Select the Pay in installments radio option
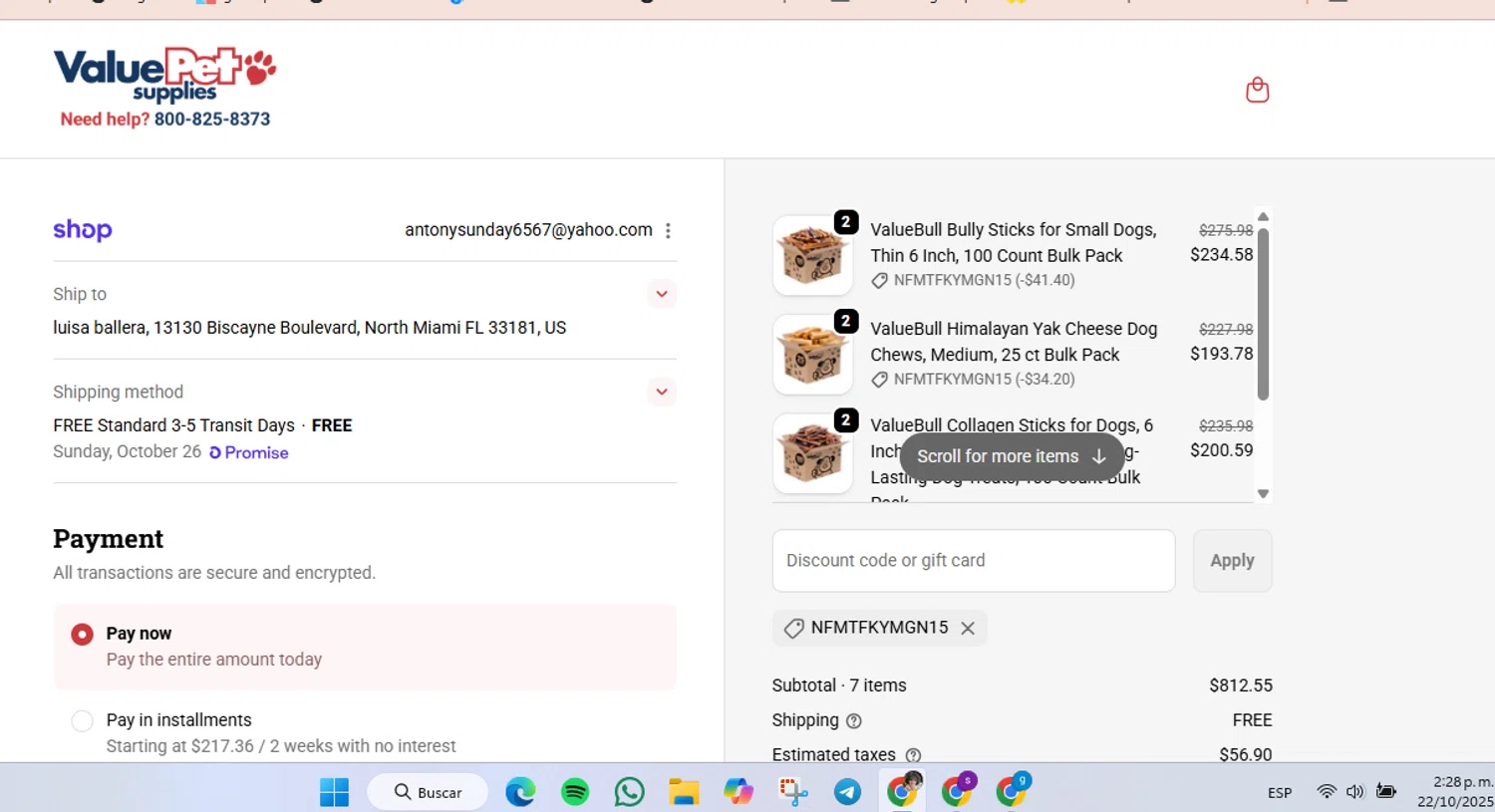Image resolution: width=1495 pixels, height=812 pixels. (83, 721)
